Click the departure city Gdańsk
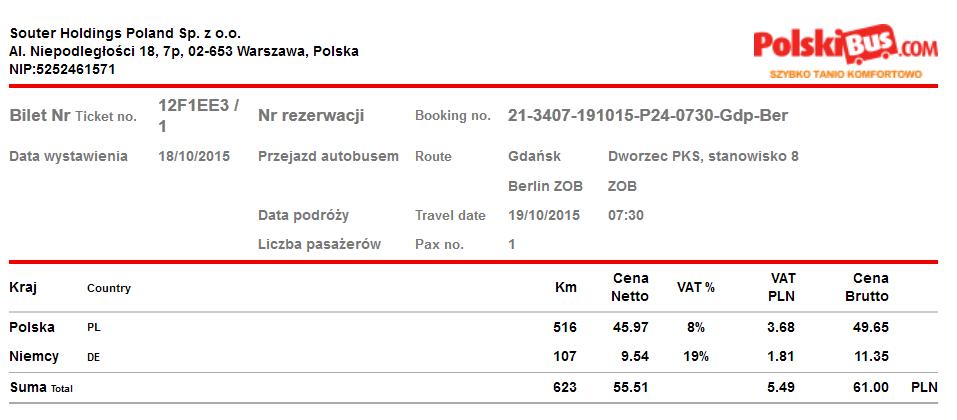This screenshot has width=957, height=420. tap(534, 156)
